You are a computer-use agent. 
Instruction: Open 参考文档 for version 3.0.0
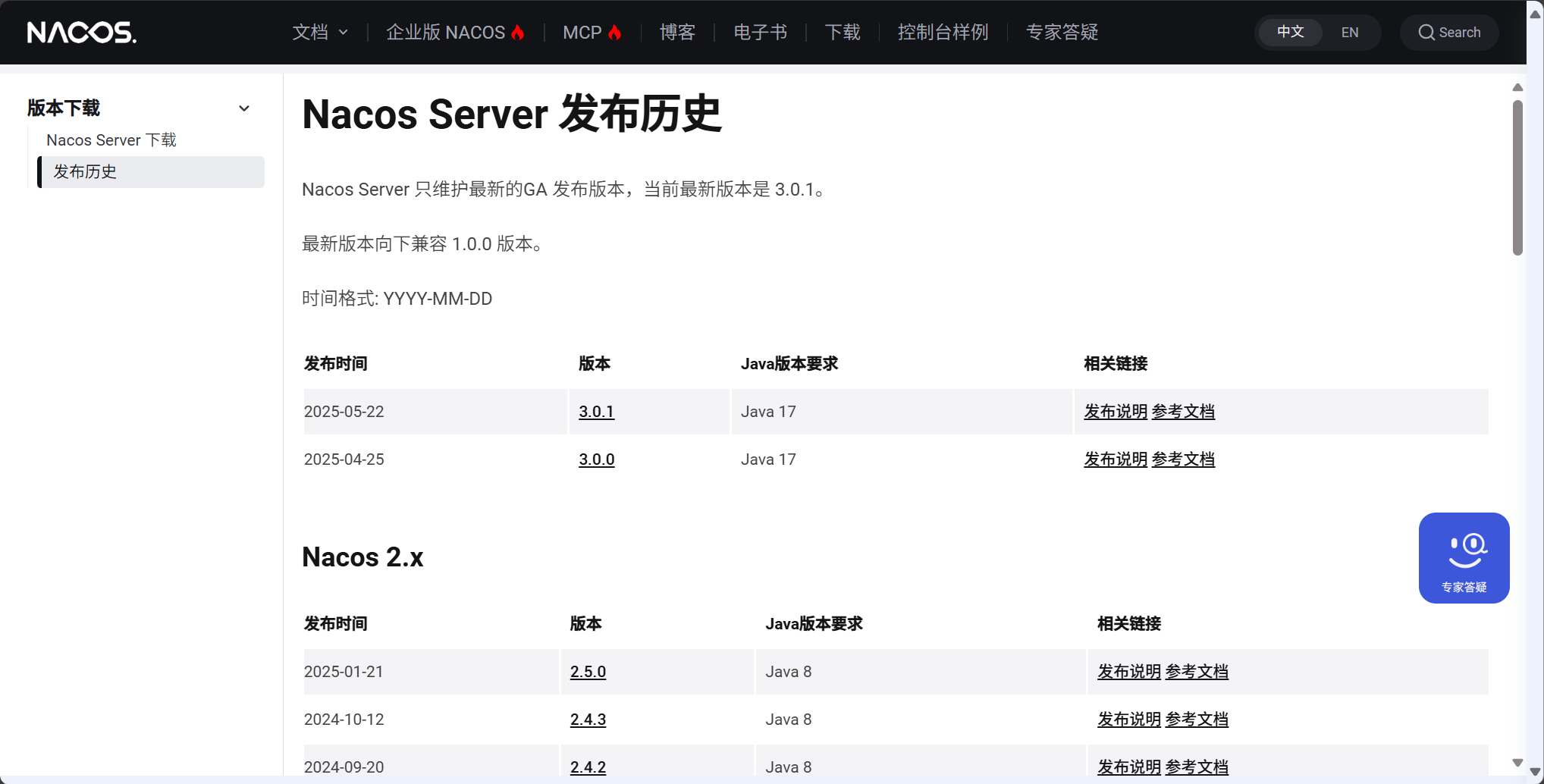1183,459
